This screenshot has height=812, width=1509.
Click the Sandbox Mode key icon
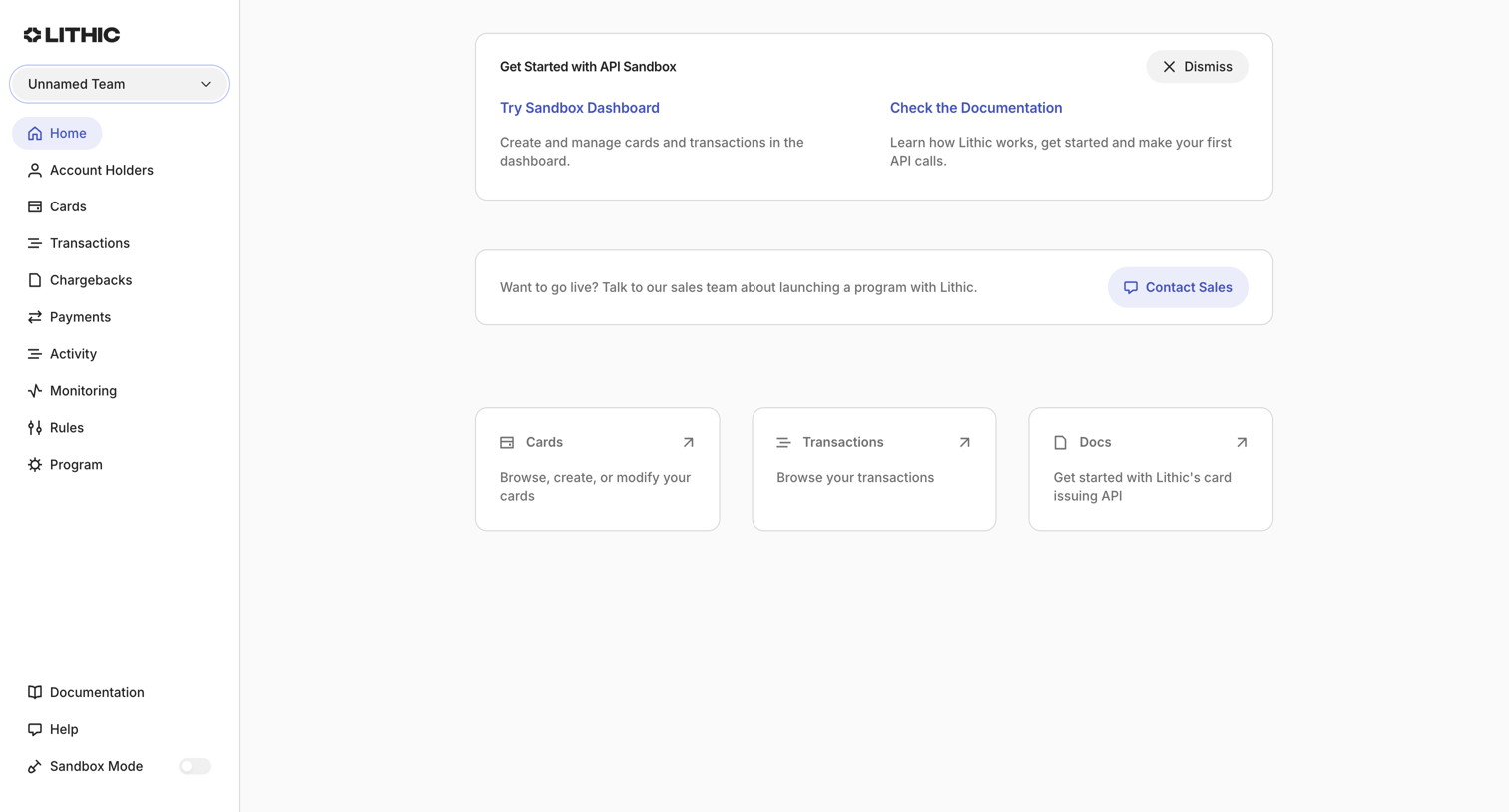tap(35, 766)
